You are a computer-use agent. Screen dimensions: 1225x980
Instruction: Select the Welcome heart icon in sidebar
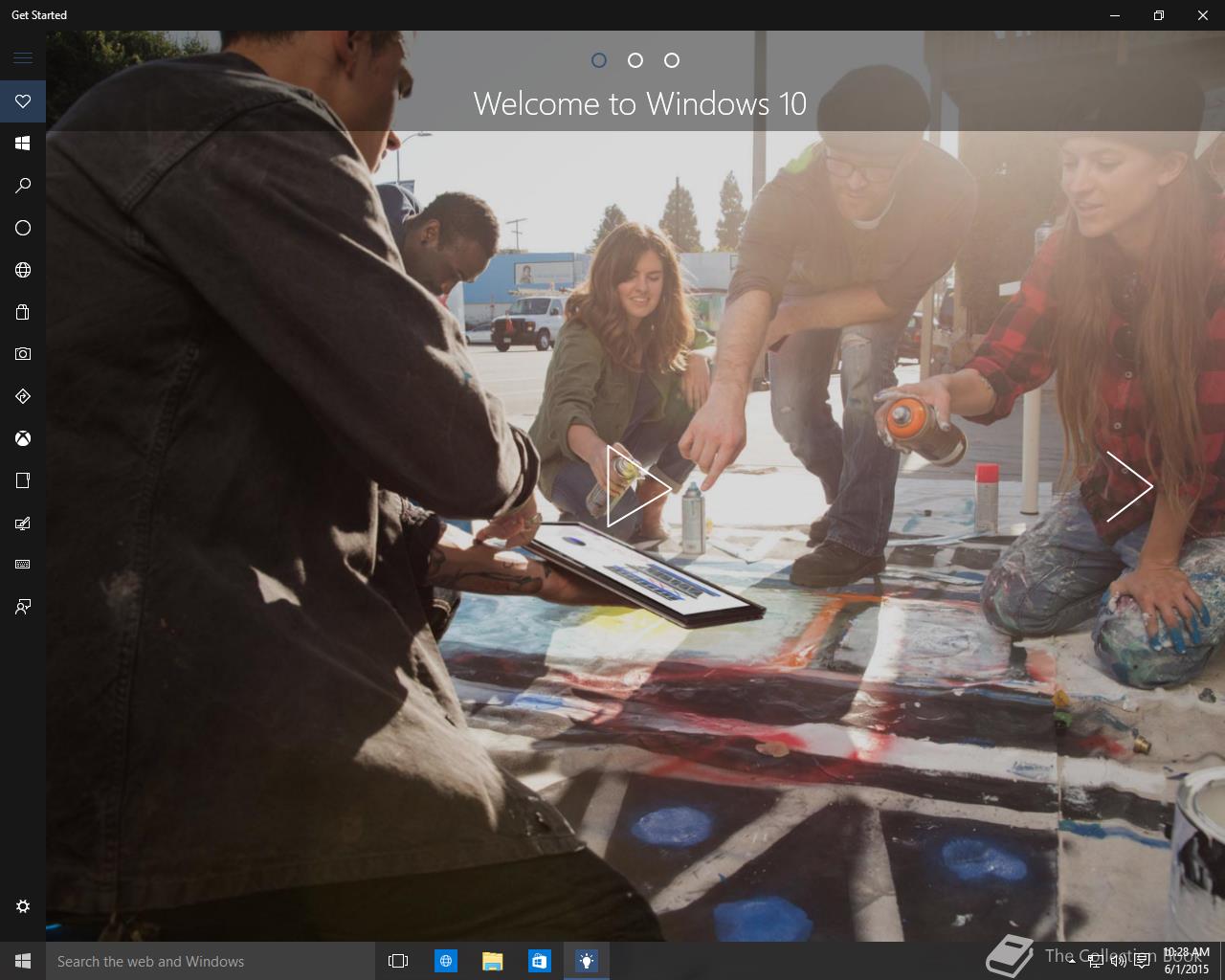point(23,101)
